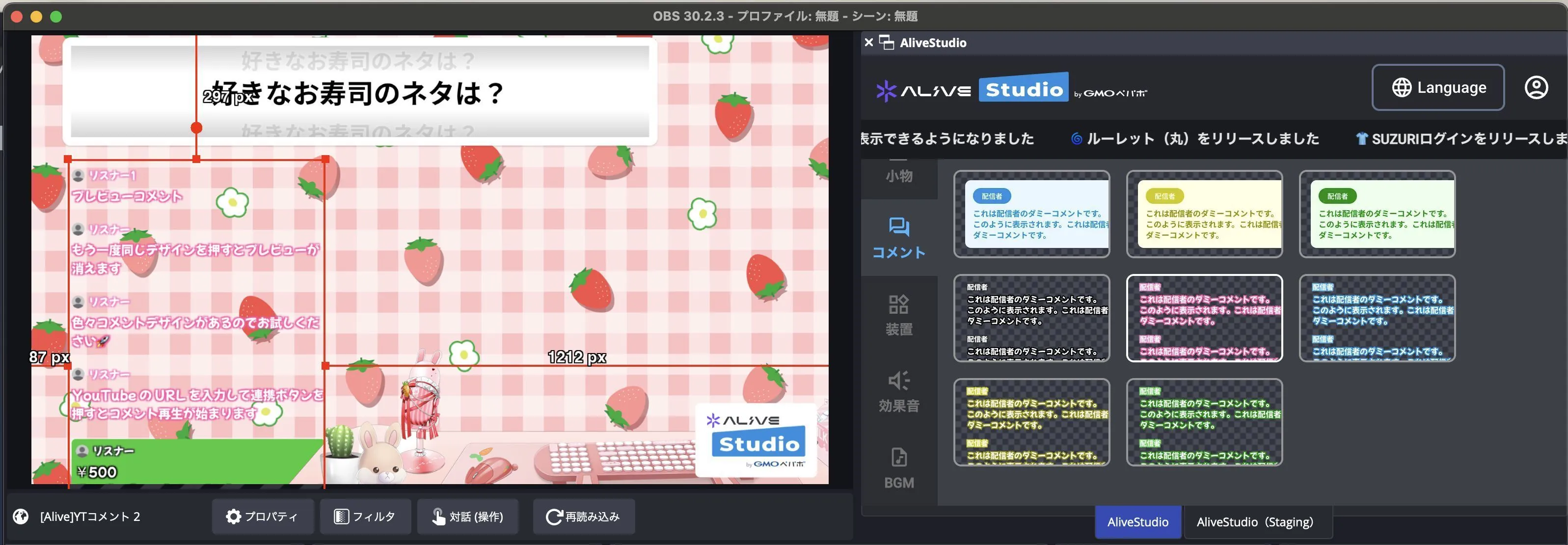The height and width of the screenshot is (545, 1568).
Task: Click the 対話 (操作) interact hand icon
Action: (468, 517)
